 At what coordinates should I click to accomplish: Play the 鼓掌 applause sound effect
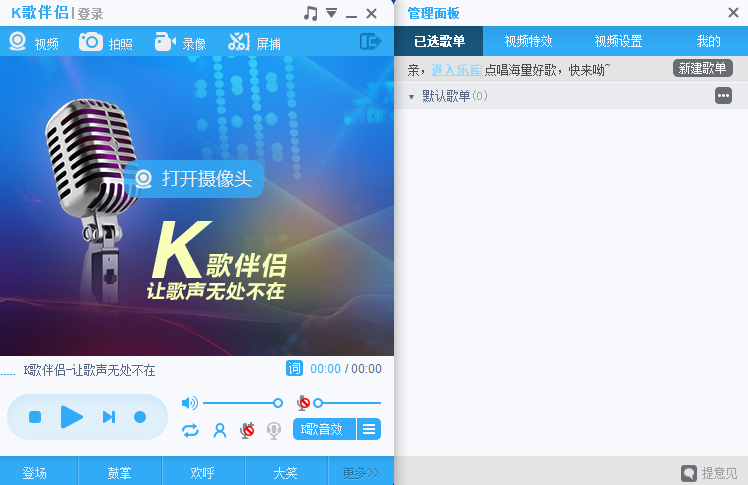[x=120, y=471]
